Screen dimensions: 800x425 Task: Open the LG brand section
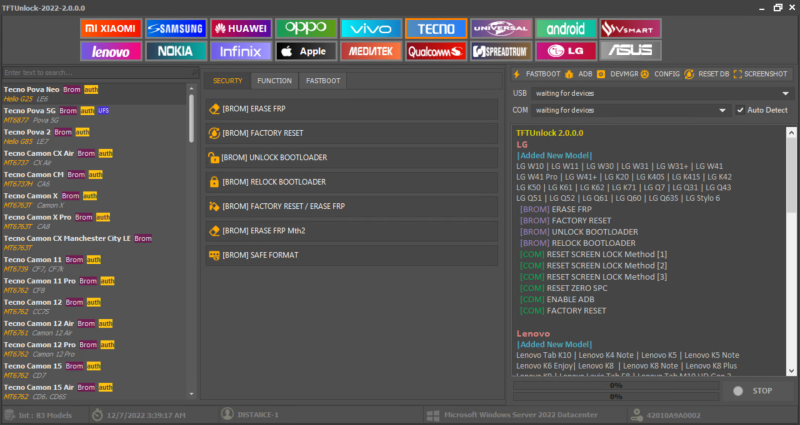point(566,51)
